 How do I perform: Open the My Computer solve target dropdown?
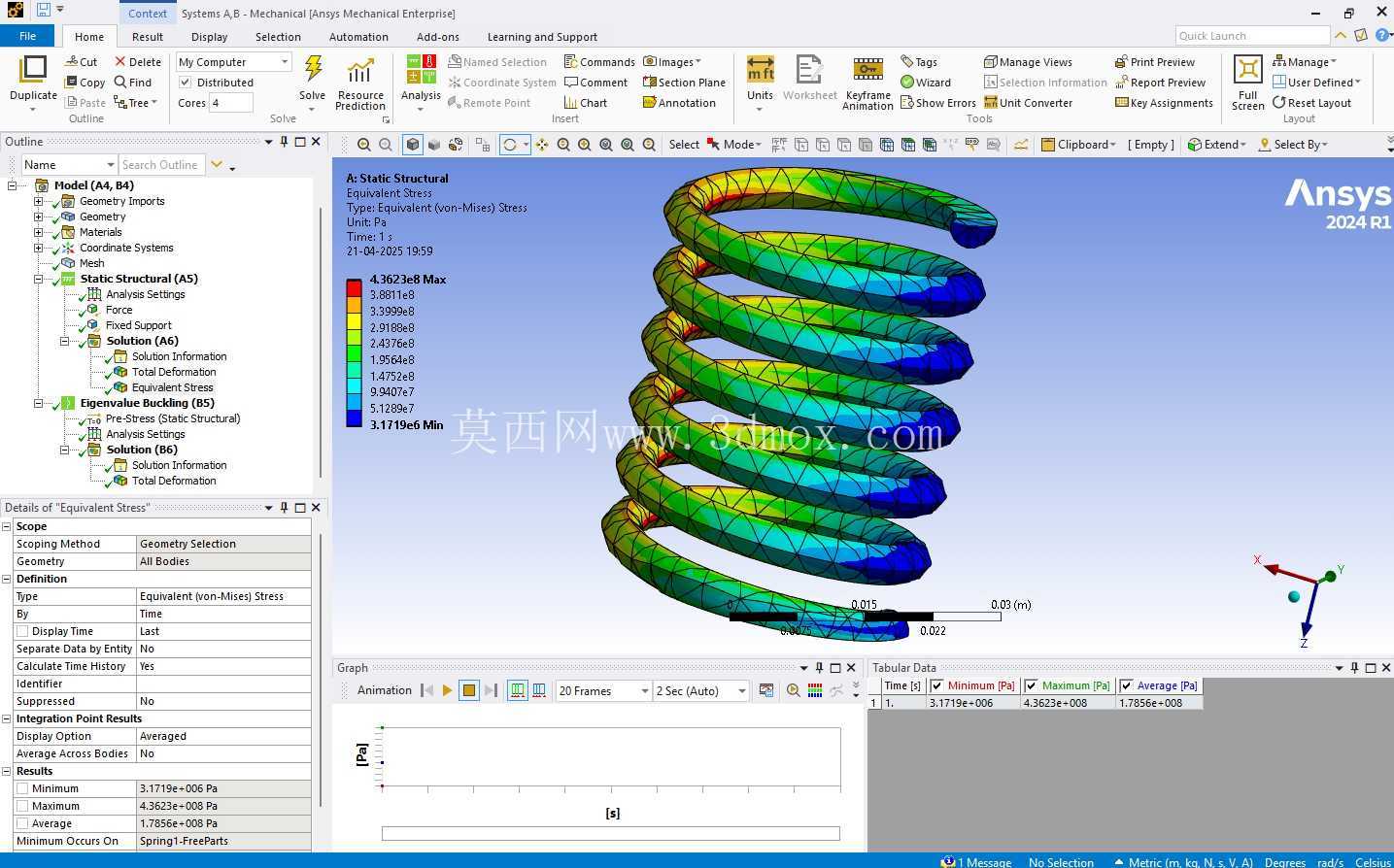pos(234,62)
